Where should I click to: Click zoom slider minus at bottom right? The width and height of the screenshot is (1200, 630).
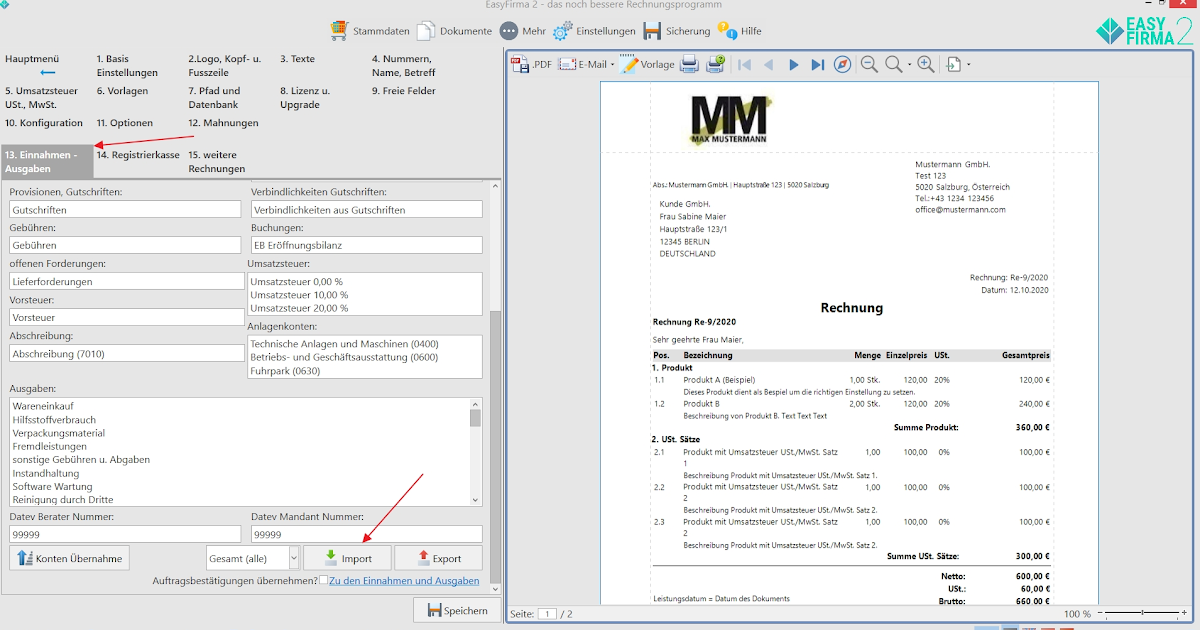click(x=1100, y=613)
